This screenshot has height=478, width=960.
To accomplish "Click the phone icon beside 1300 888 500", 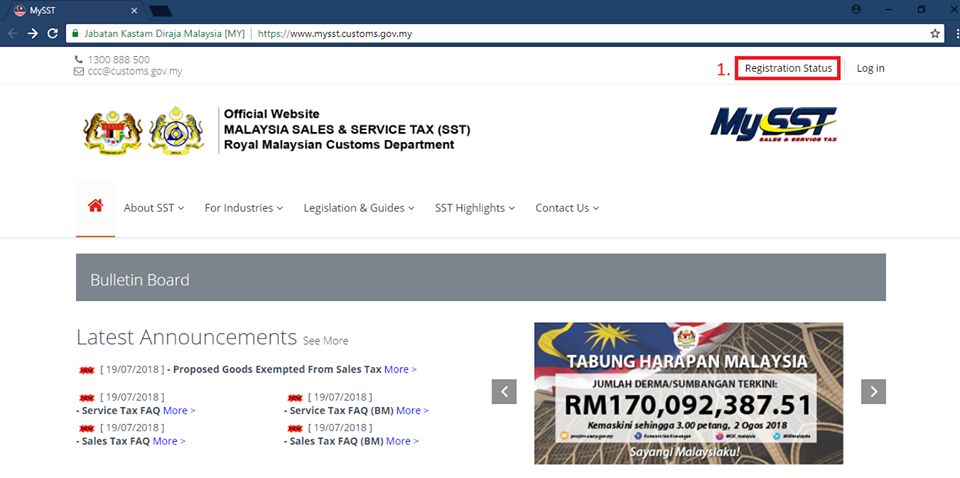I will point(78,60).
